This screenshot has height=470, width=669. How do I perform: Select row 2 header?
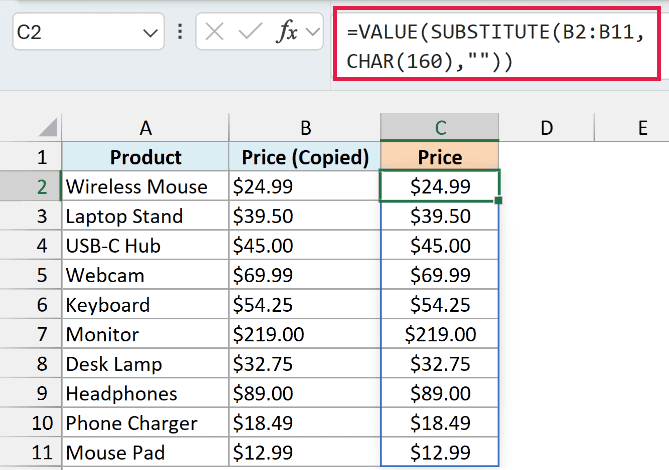tap(31, 186)
